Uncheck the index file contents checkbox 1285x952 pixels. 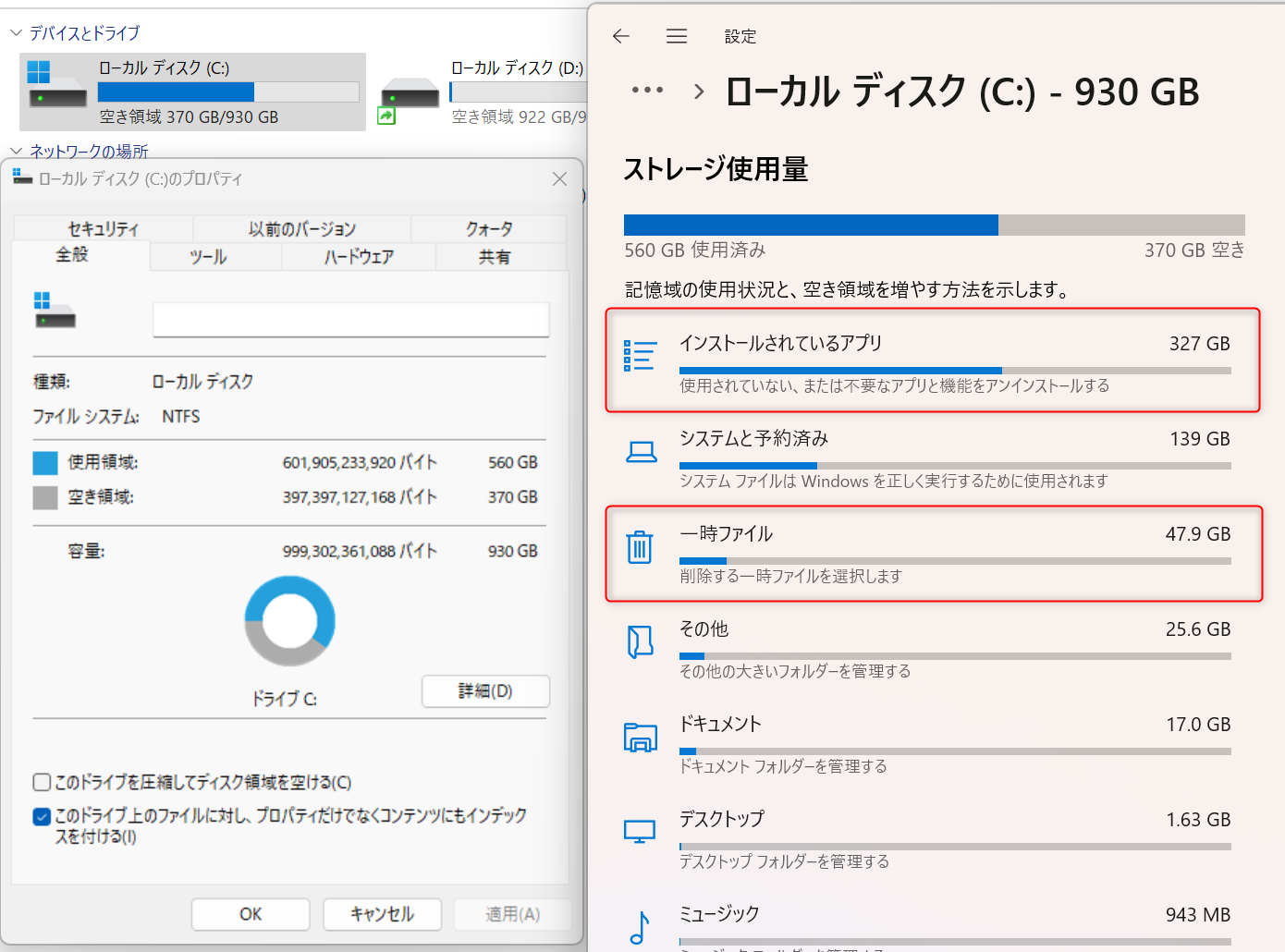pyautogui.click(x=42, y=816)
